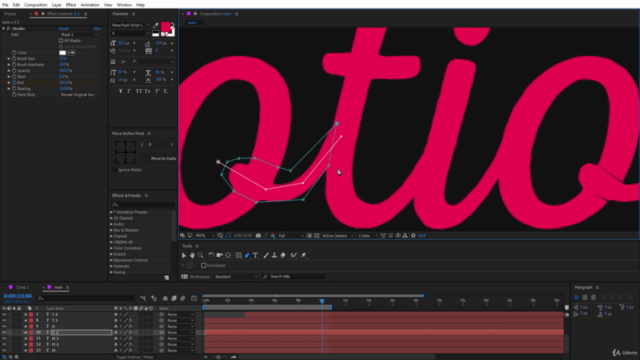The width and height of the screenshot is (640, 360).
Task: Click the Graph Editor icon in timeline
Action: 194,298
